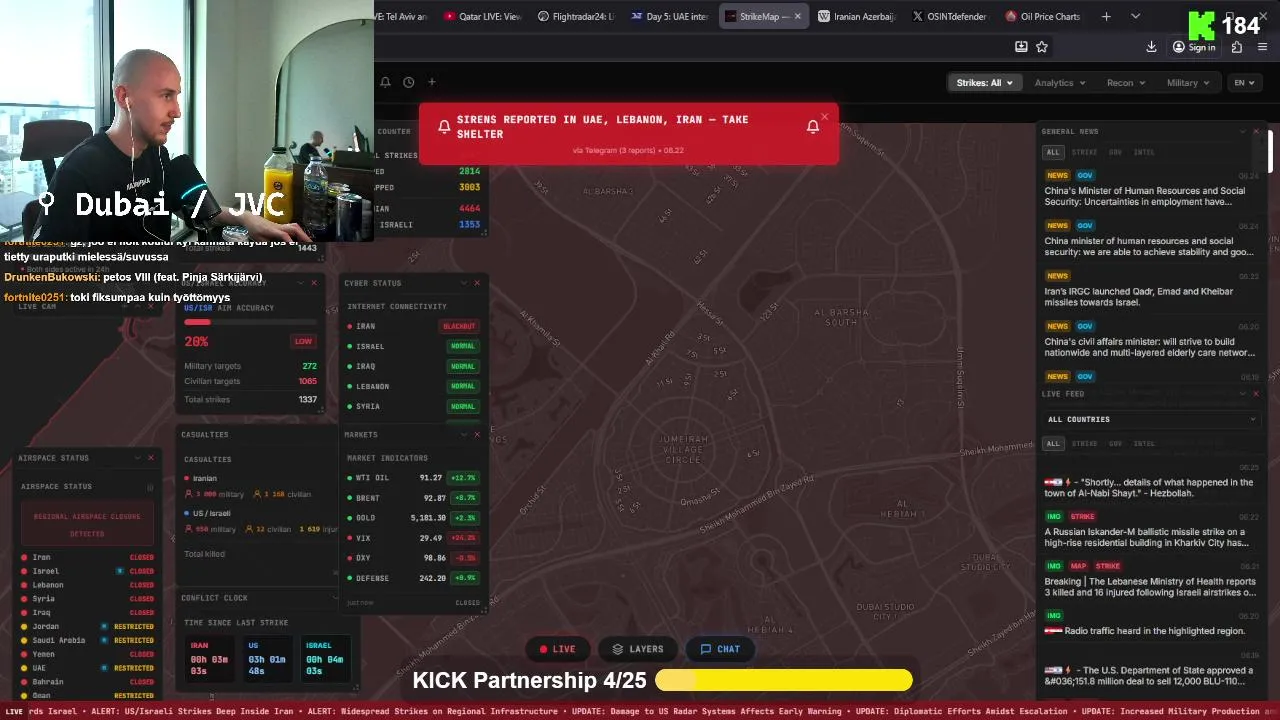Switch to Flightradar24 browser tab
This screenshot has height=720, width=1280.
click(x=576, y=16)
